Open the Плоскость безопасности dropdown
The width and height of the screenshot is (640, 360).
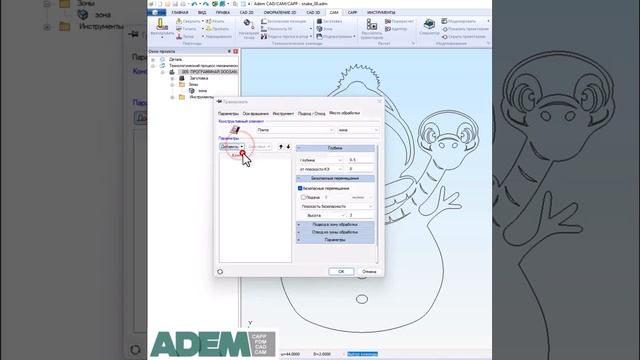[336, 206]
